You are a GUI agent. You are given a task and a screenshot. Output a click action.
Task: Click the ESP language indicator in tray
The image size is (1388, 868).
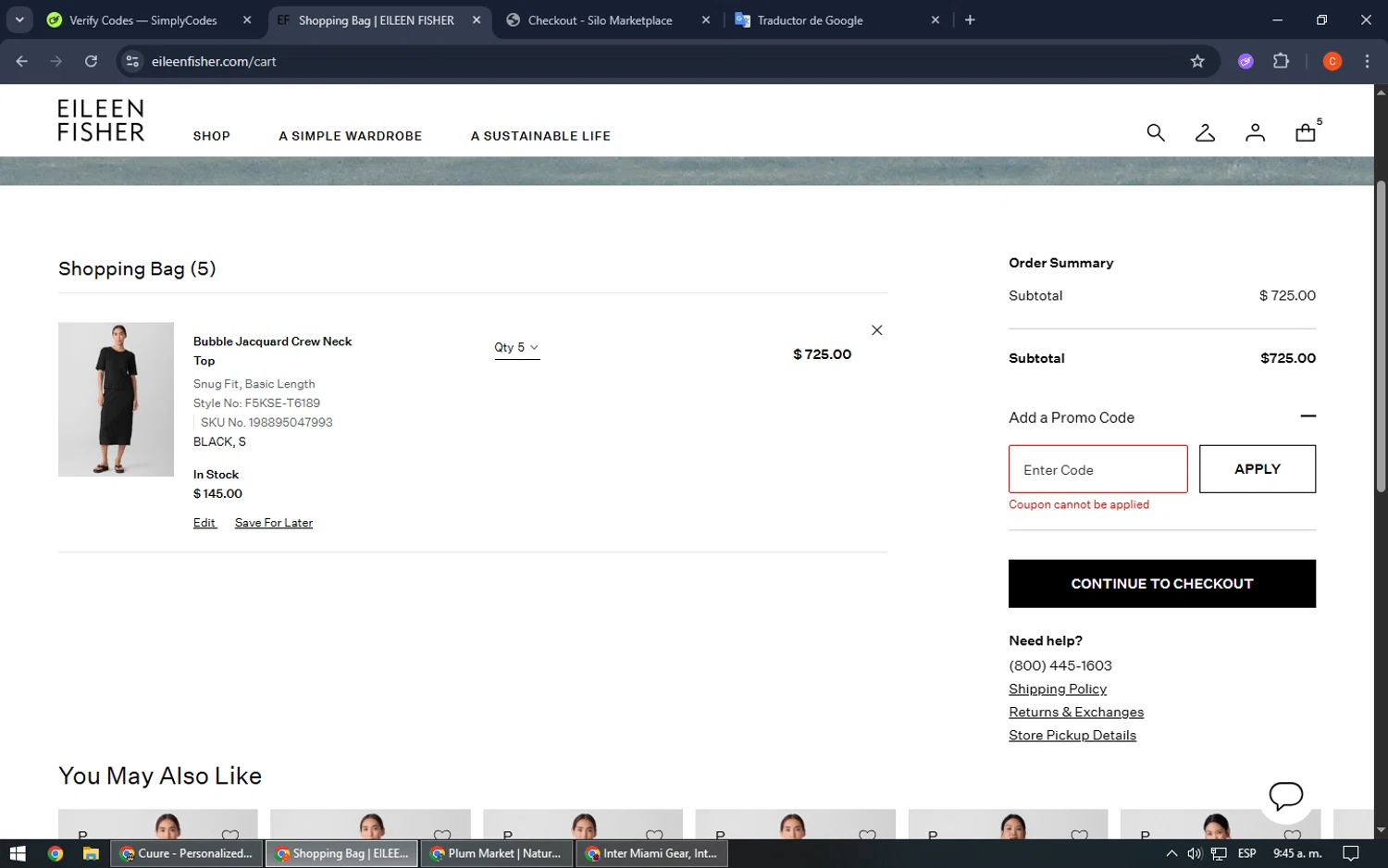click(1246, 853)
